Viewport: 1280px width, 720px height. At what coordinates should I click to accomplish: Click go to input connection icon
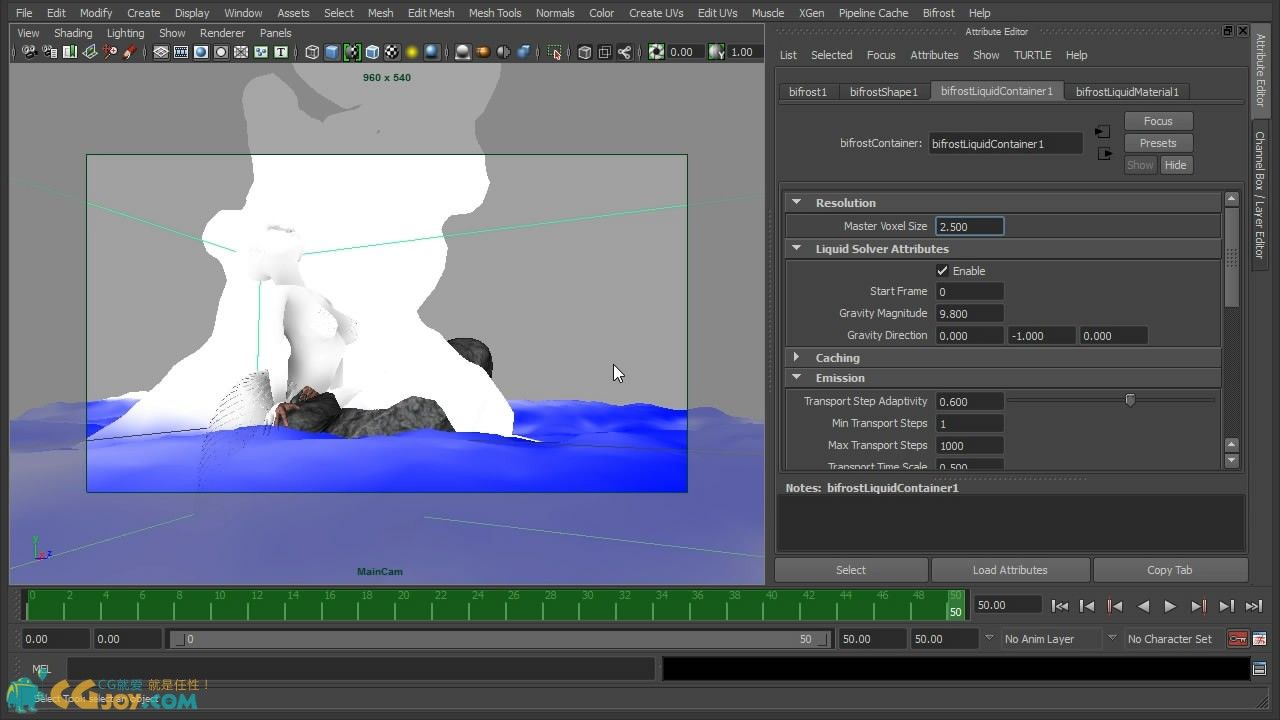(x=1102, y=132)
